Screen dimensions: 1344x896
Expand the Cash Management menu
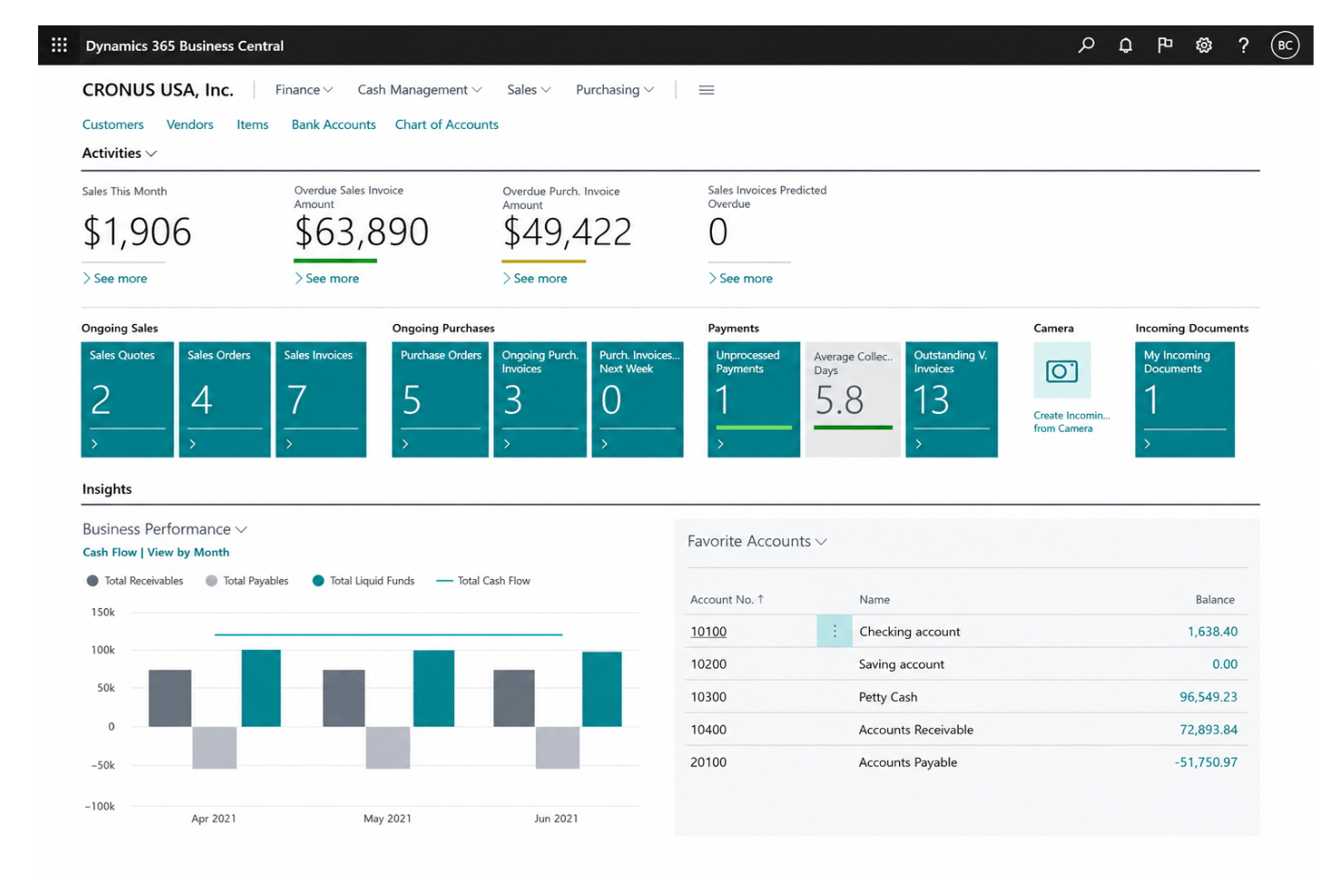(420, 90)
